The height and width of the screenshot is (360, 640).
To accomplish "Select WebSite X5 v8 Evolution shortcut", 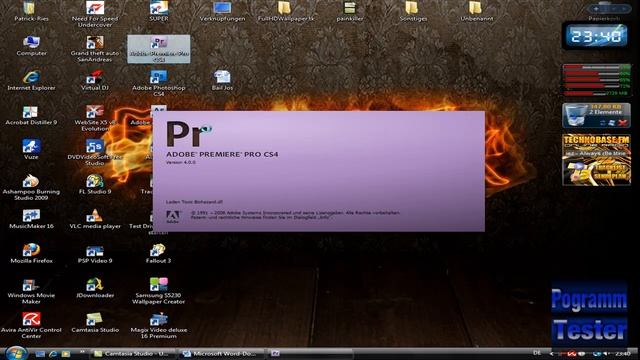I will (95, 118).
